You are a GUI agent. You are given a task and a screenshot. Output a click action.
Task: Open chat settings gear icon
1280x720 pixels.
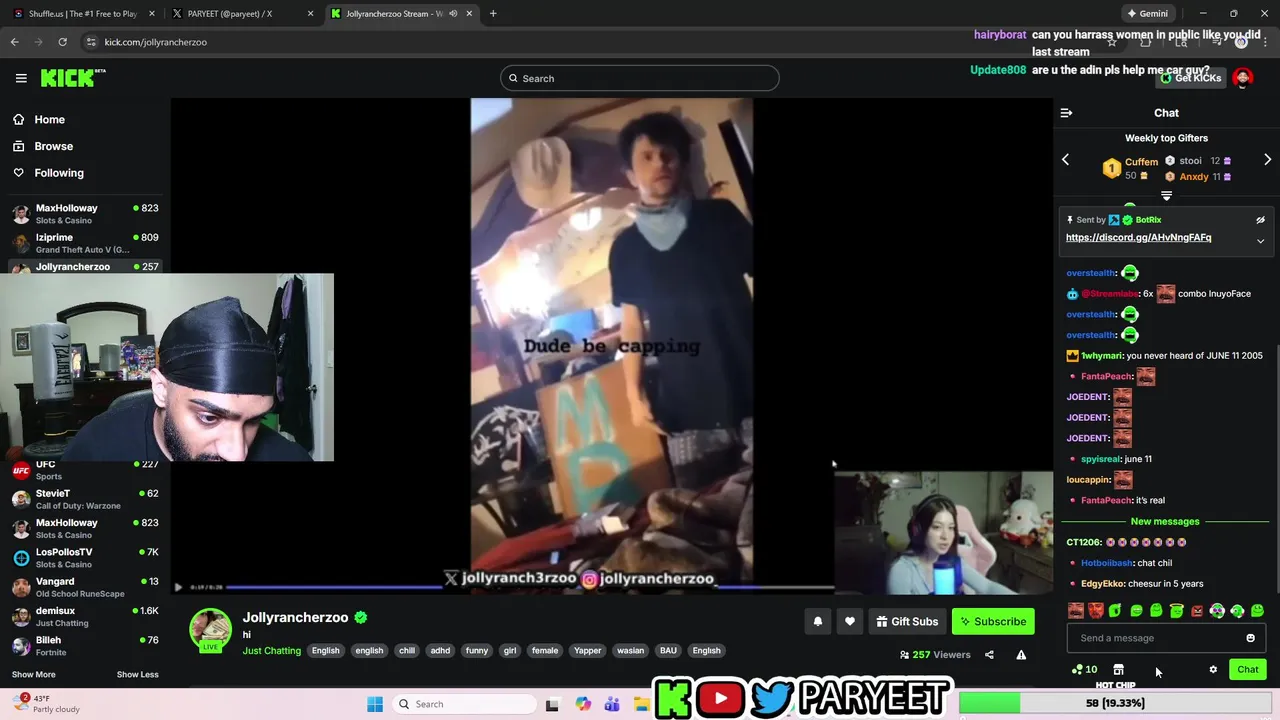1213,669
